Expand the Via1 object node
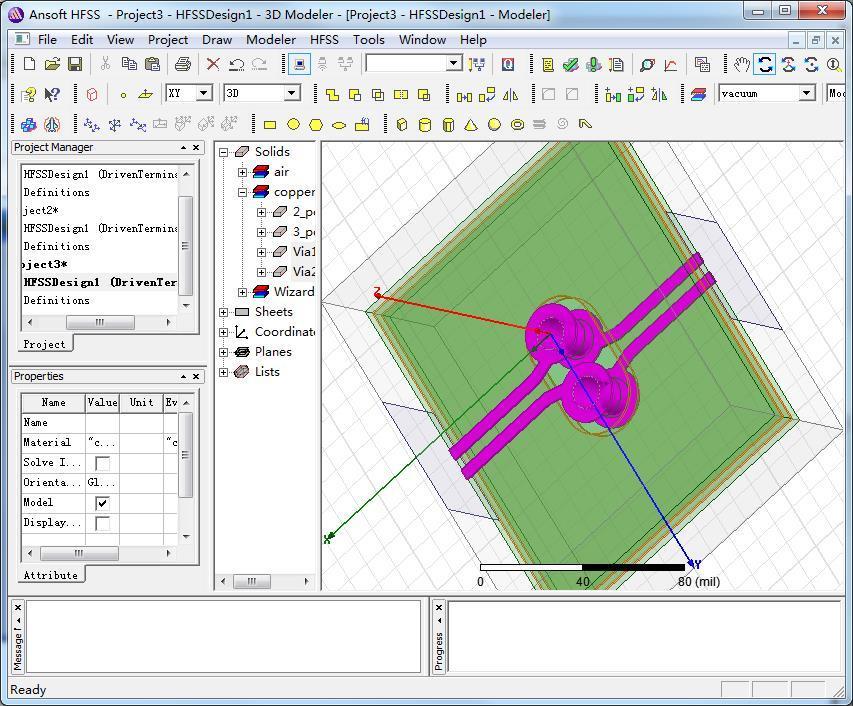This screenshot has height=706, width=853. pyautogui.click(x=262, y=252)
